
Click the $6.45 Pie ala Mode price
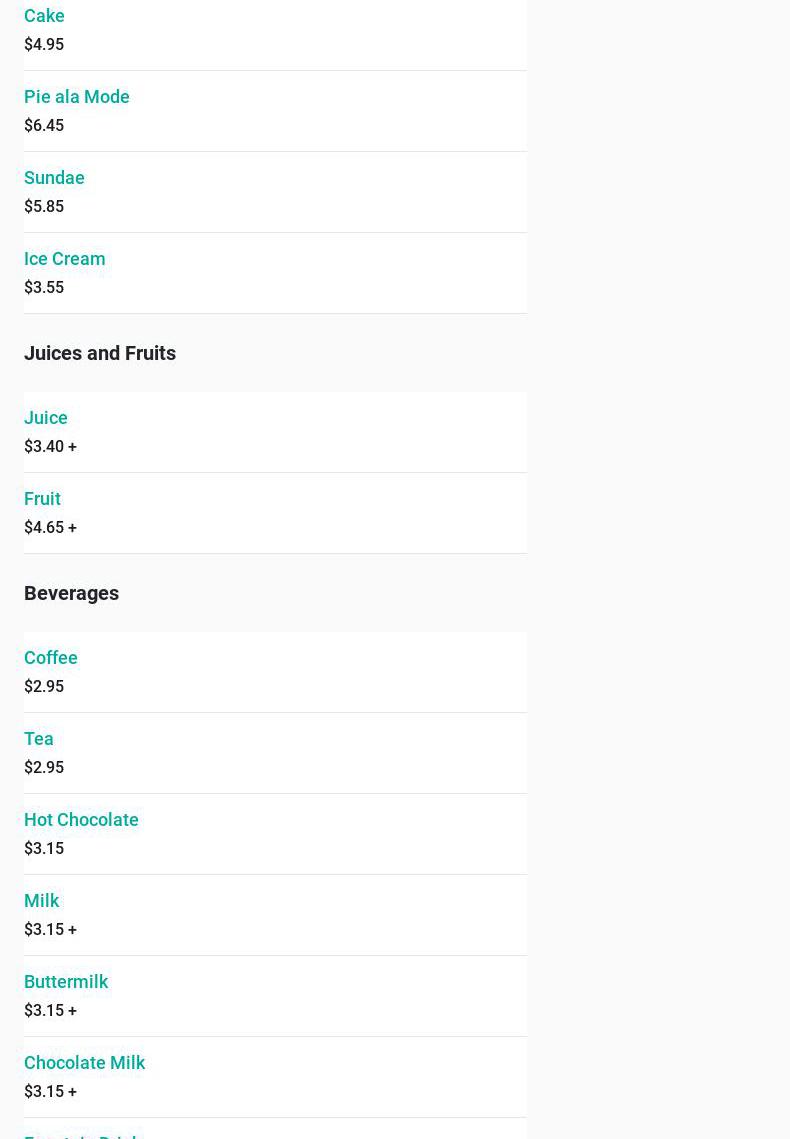click(44, 126)
